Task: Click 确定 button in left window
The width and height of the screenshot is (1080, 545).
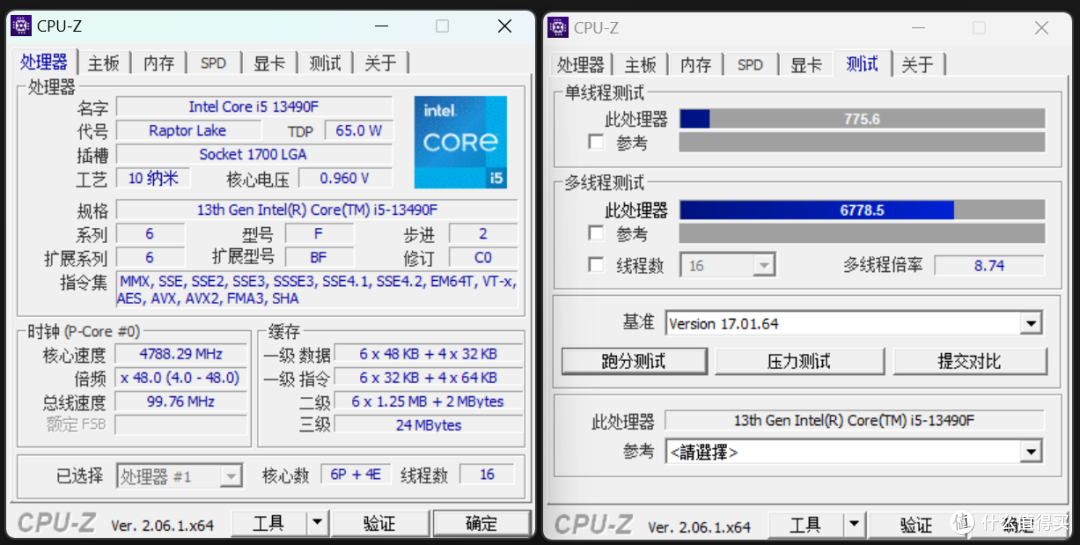Action: coord(481,524)
